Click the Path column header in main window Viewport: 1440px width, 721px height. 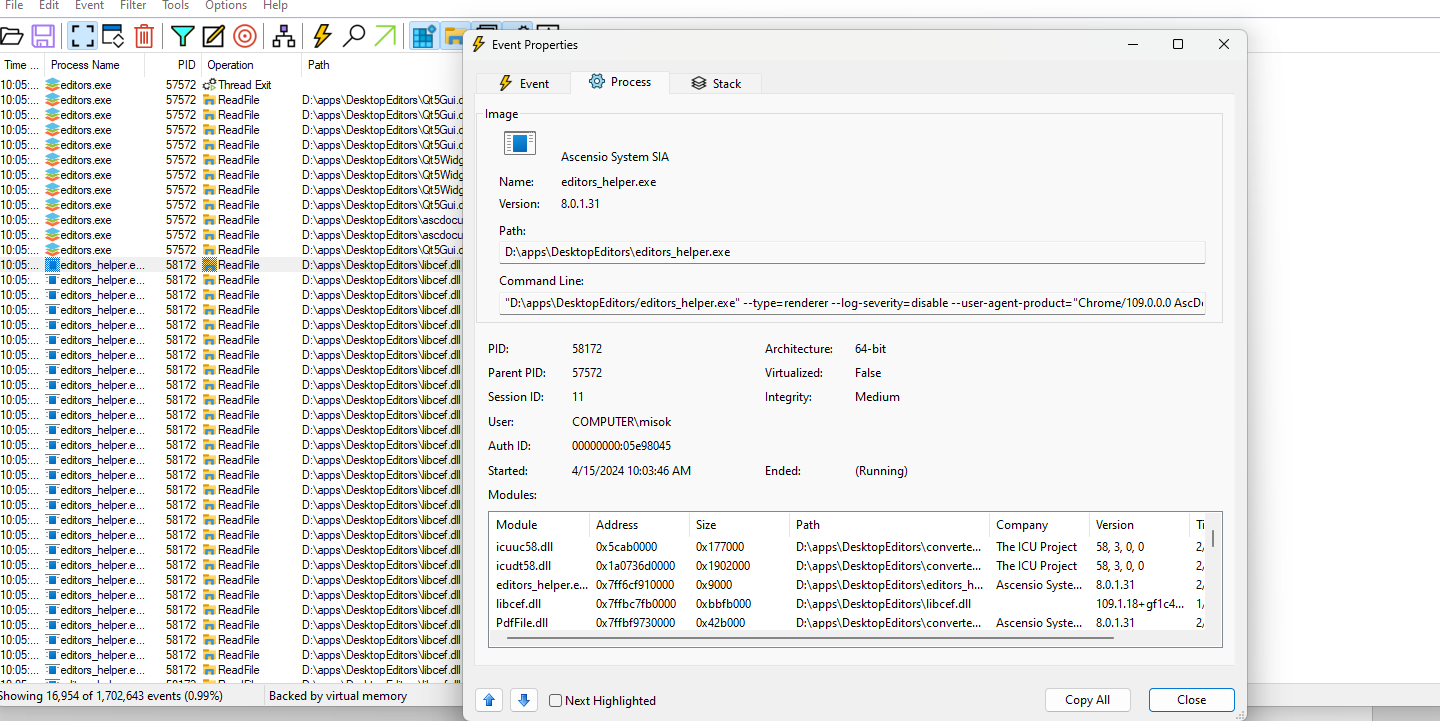tap(382, 65)
